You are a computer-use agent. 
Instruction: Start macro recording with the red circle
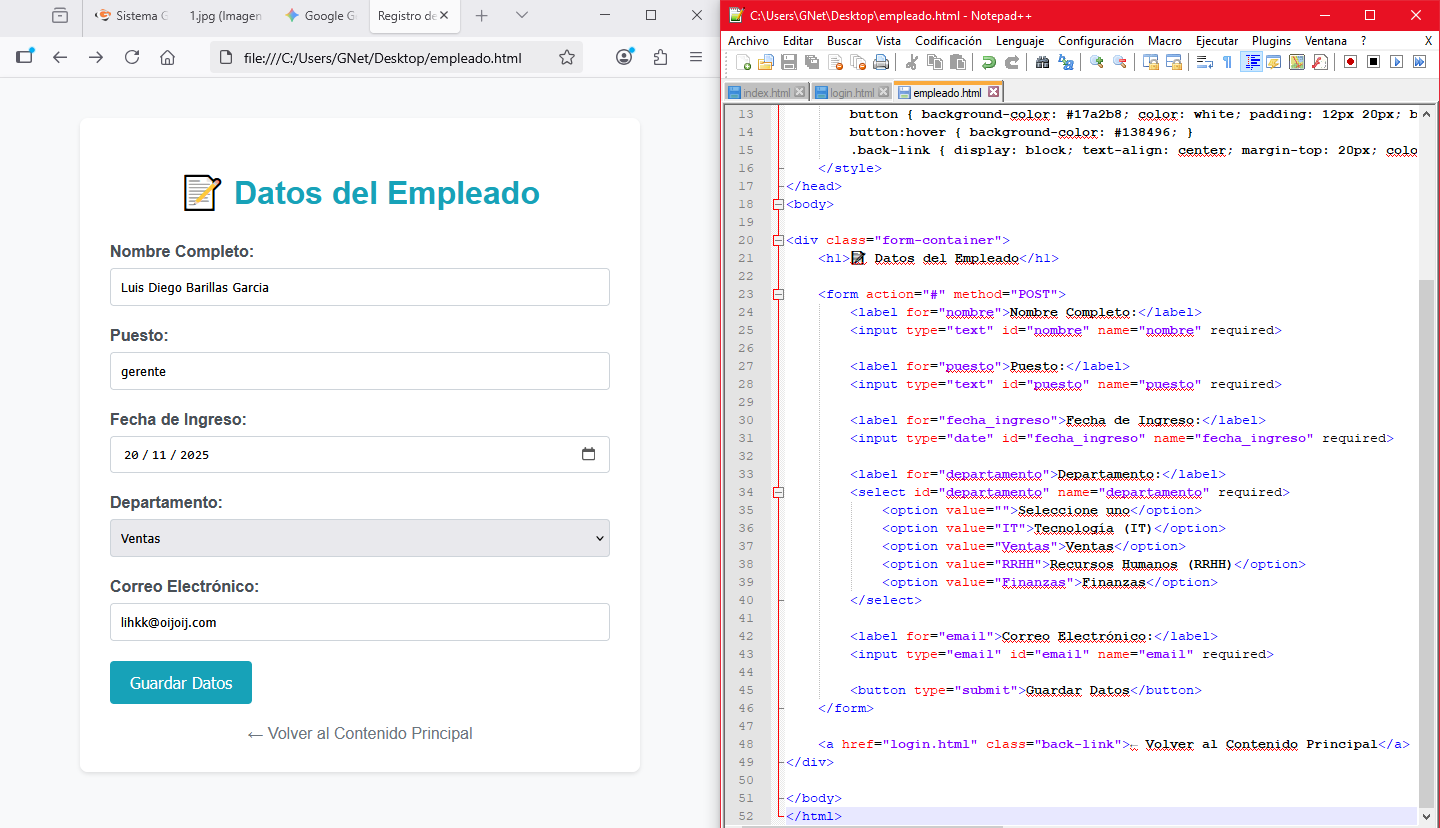coord(1350,62)
